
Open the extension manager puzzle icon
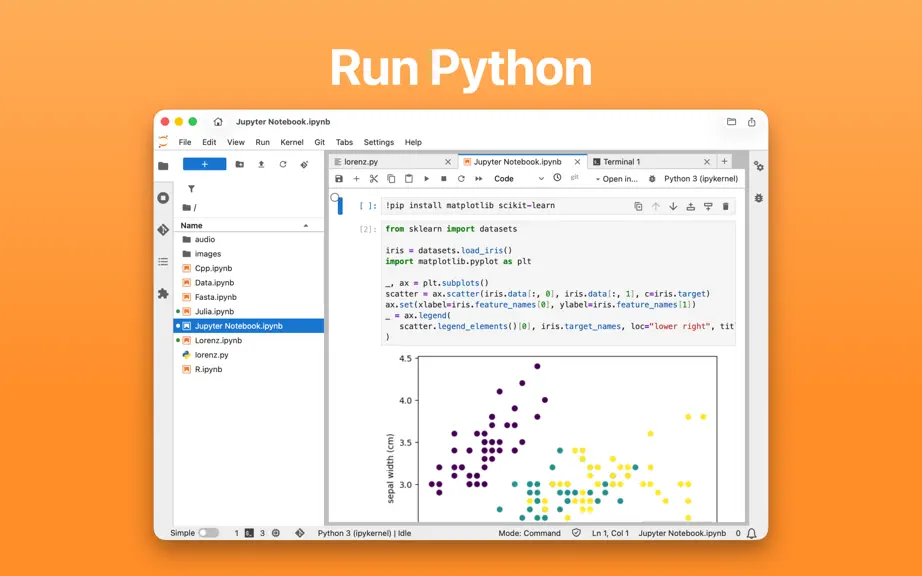click(163, 293)
